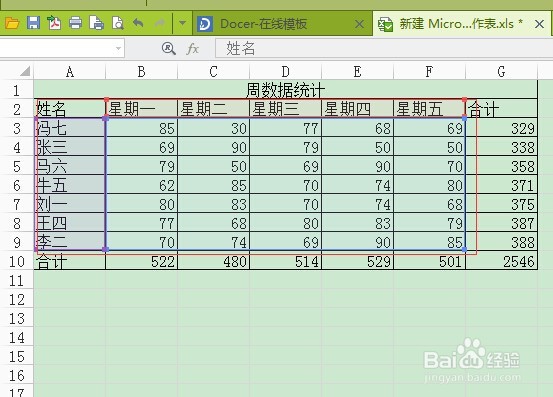Image resolution: width=553 pixels, height=397 pixels.
Task: Open insert function fx button
Action: tap(192, 48)
